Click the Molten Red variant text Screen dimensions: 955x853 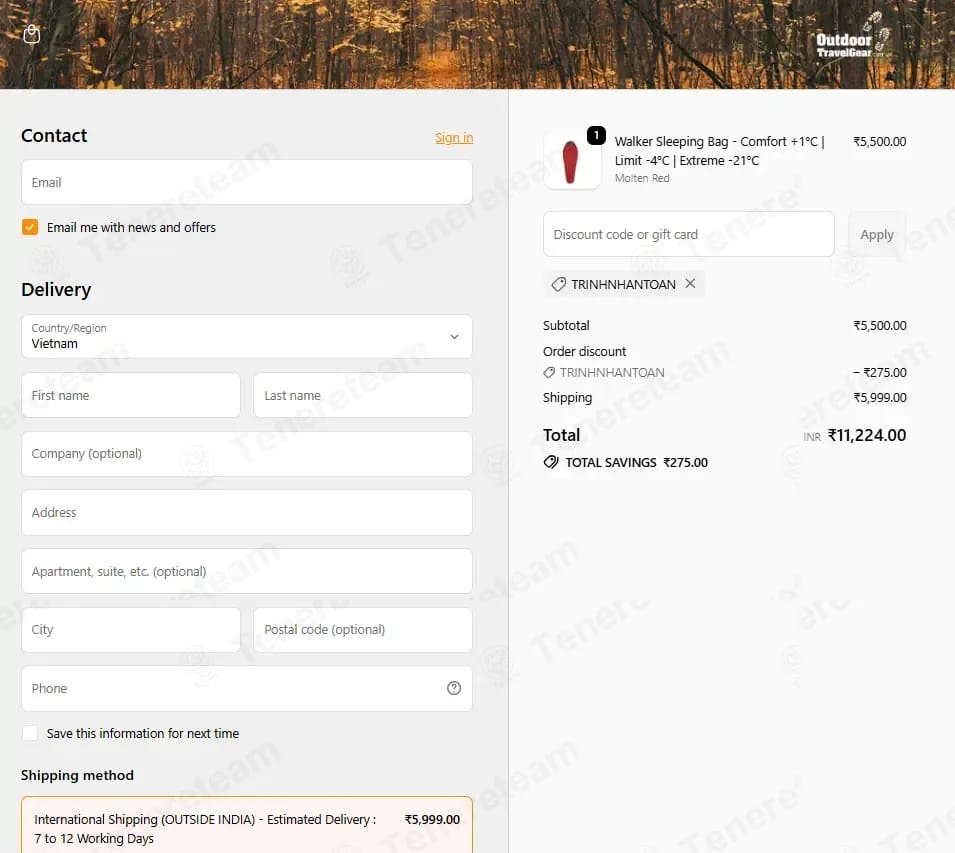642,178
